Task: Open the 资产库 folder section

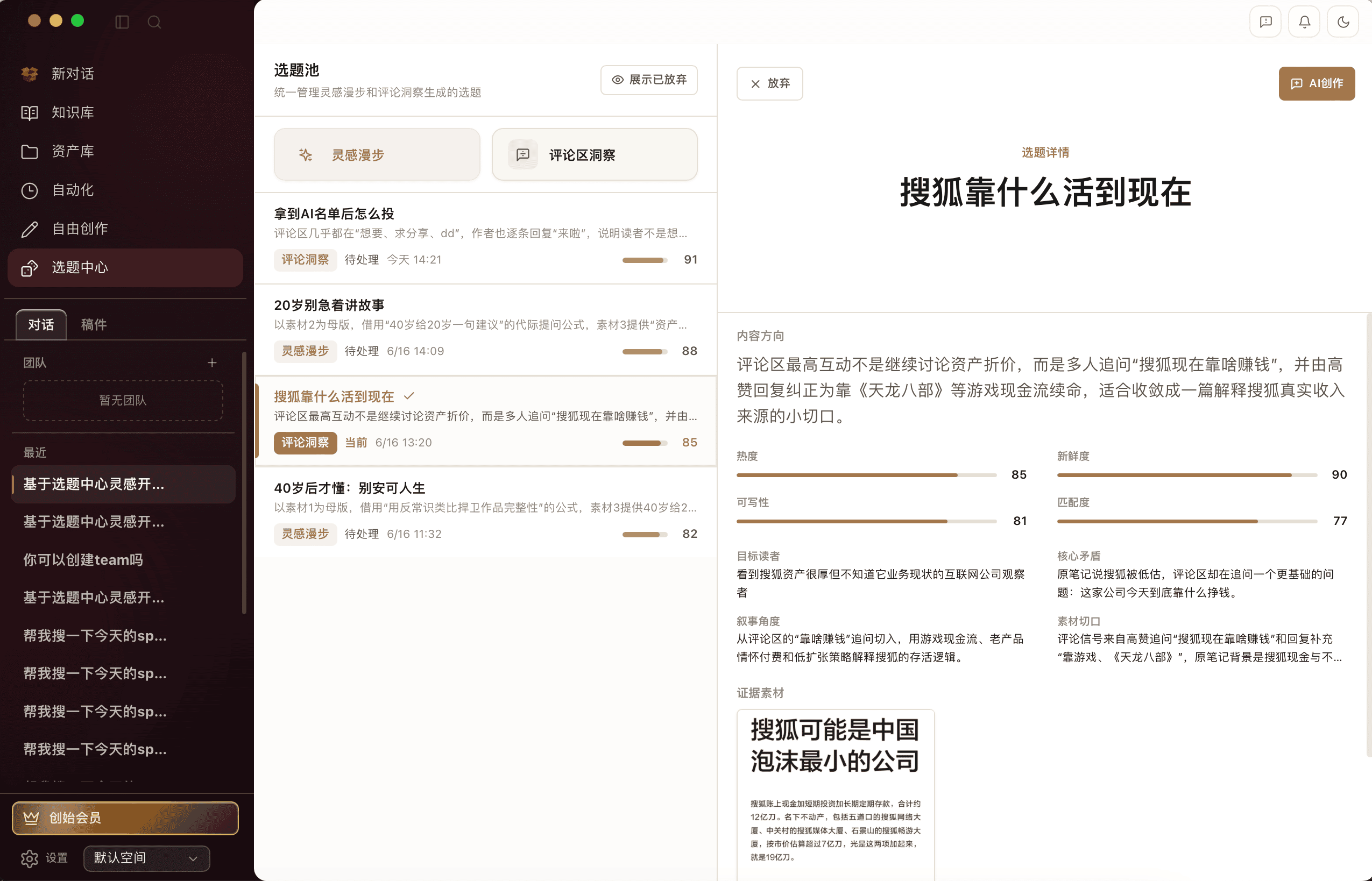Action: (x=125, y=152)
